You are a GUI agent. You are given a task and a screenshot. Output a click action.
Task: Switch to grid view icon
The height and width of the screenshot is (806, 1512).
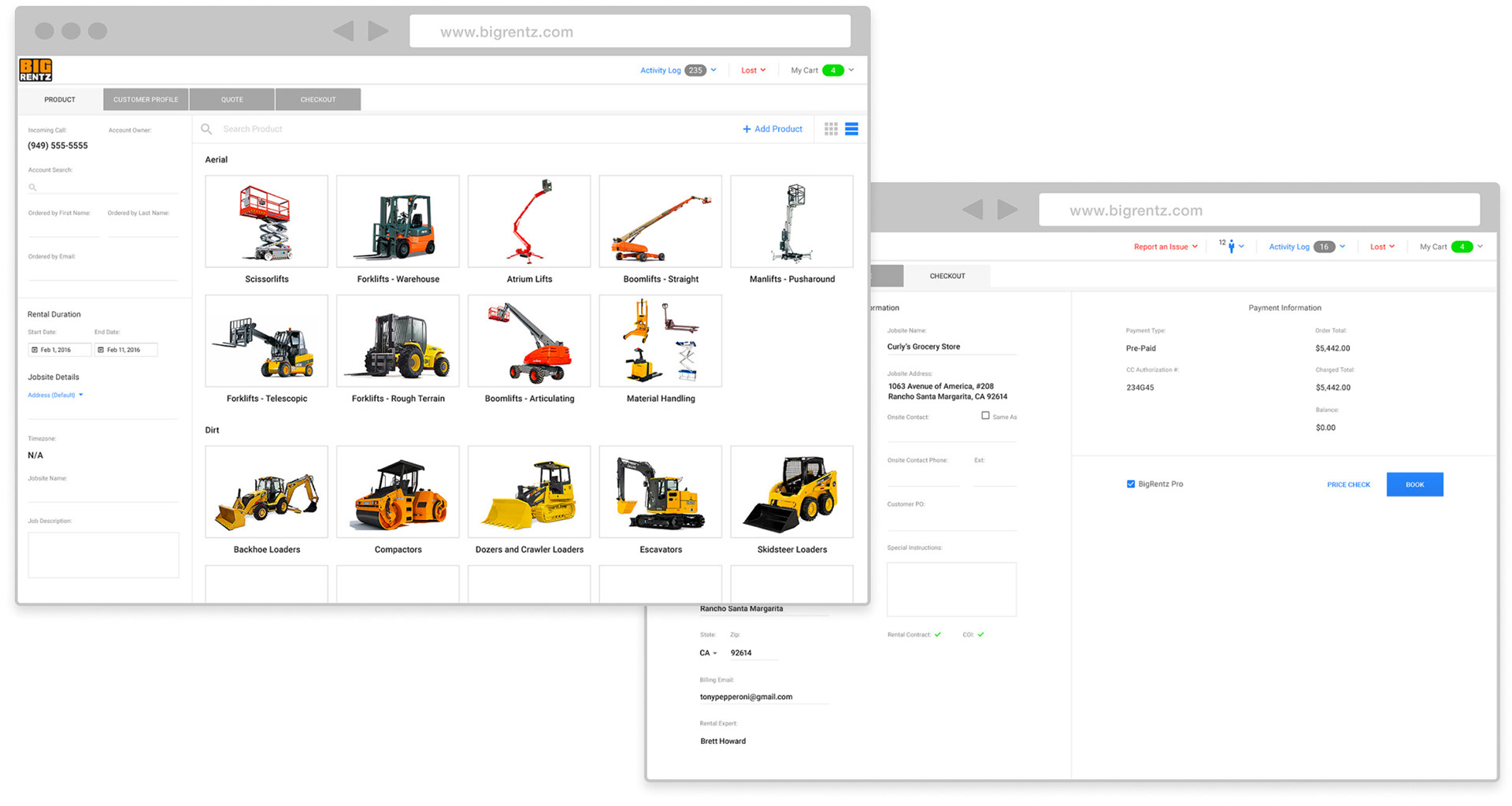[831, 129]
